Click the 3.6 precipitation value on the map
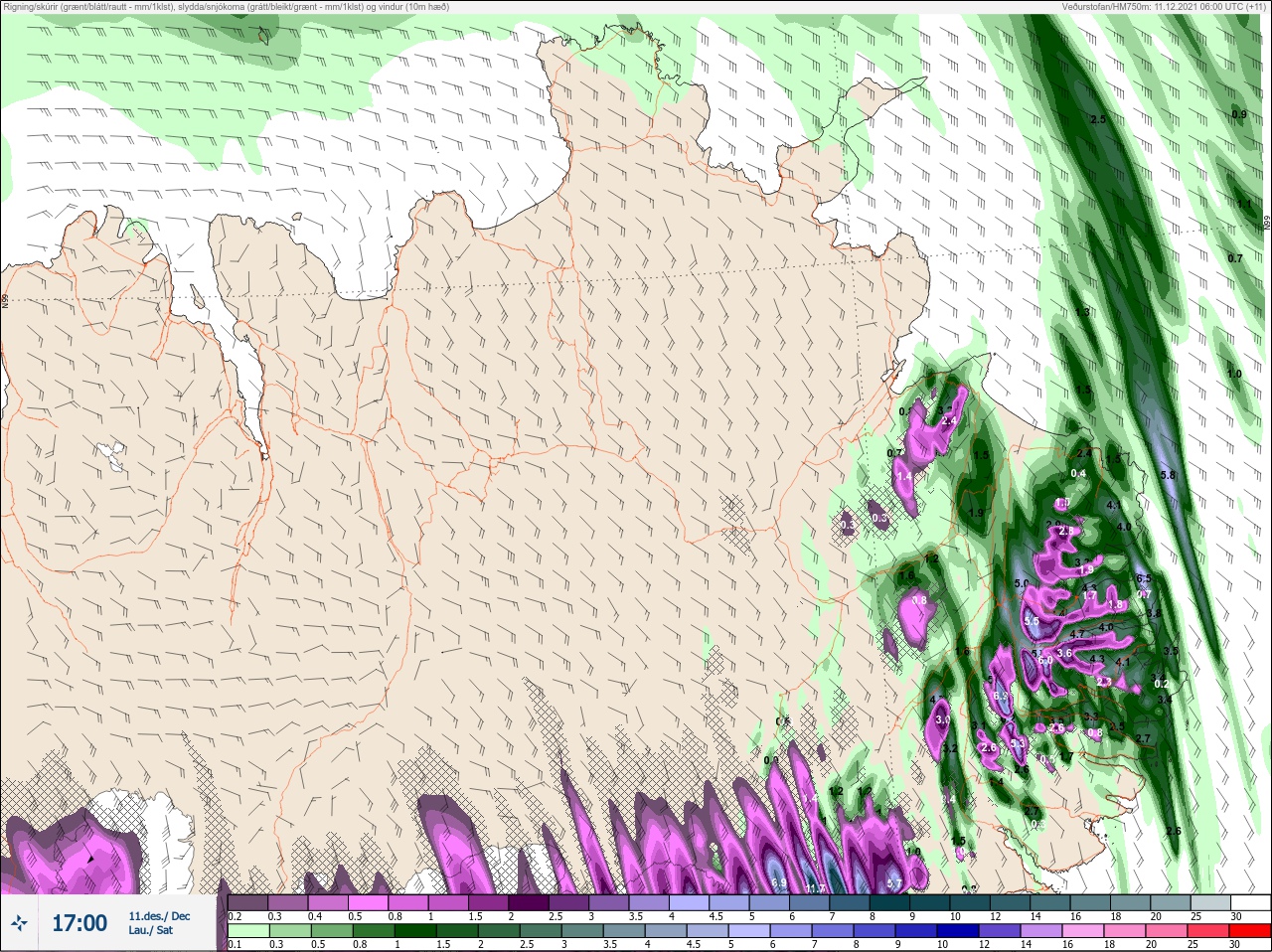The image size is (1272, 952). (x=1064, y=653)
